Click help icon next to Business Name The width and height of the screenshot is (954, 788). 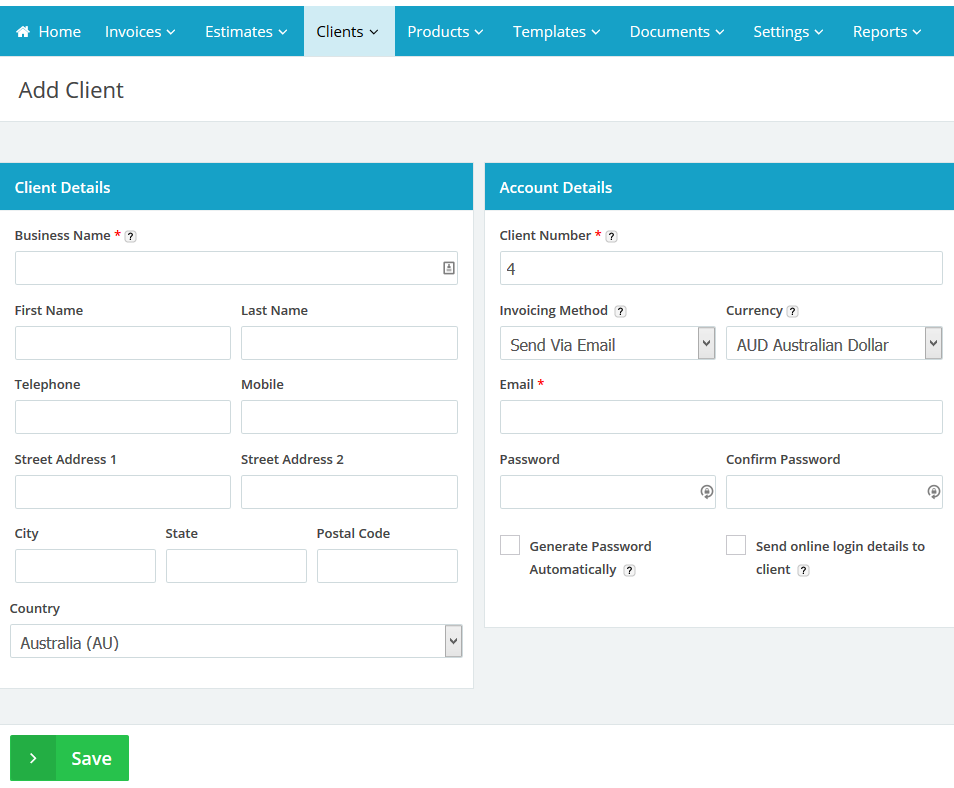pos(130,237)
